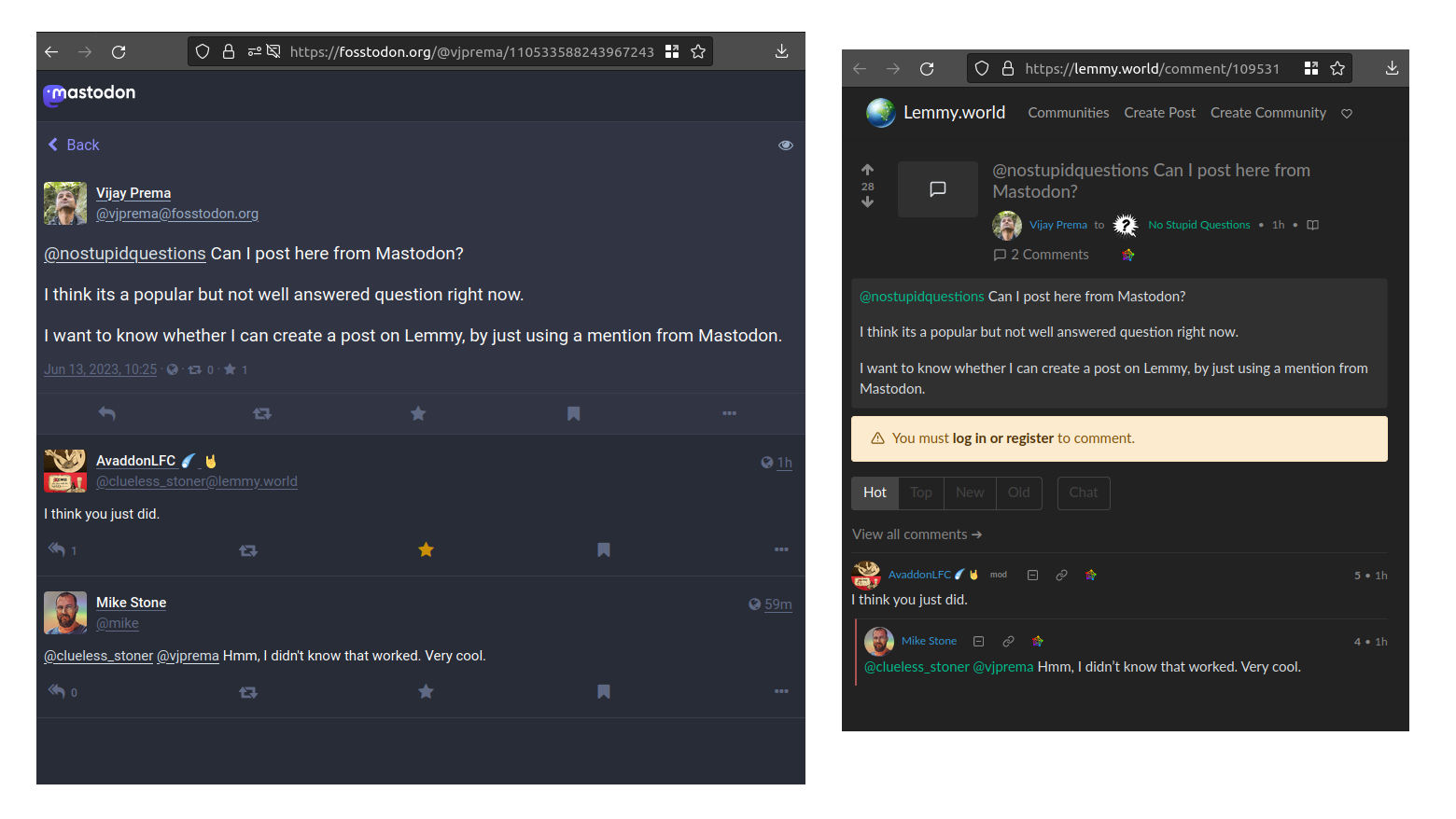This screenshot has height=819, width=1456.
Task: Go back in the fosstodon.org browser window
Action: pyautogui.click(x=51, y=52)
